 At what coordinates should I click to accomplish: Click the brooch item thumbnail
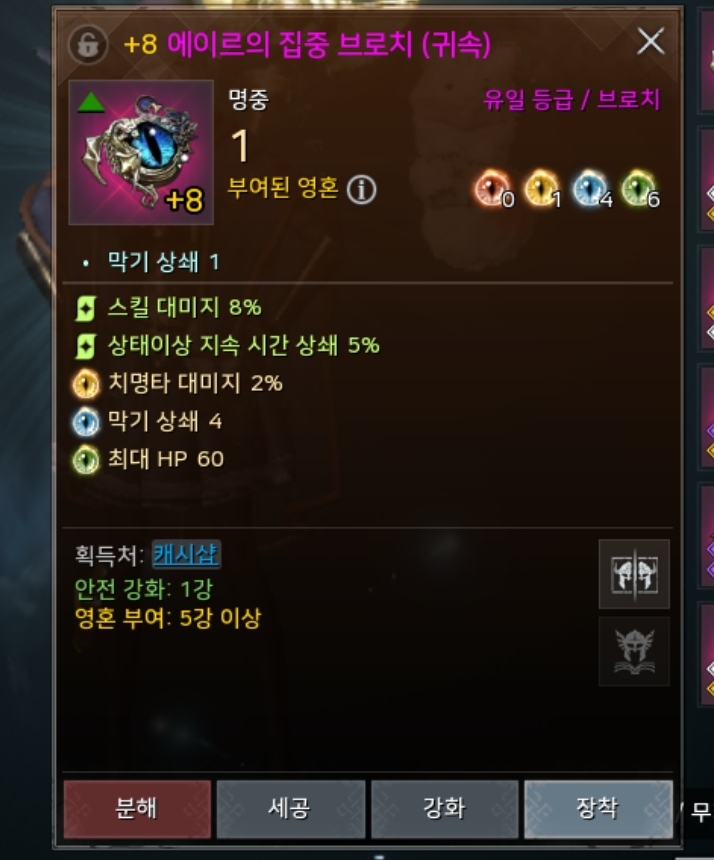pyautogui.click(x=141, y=152)
